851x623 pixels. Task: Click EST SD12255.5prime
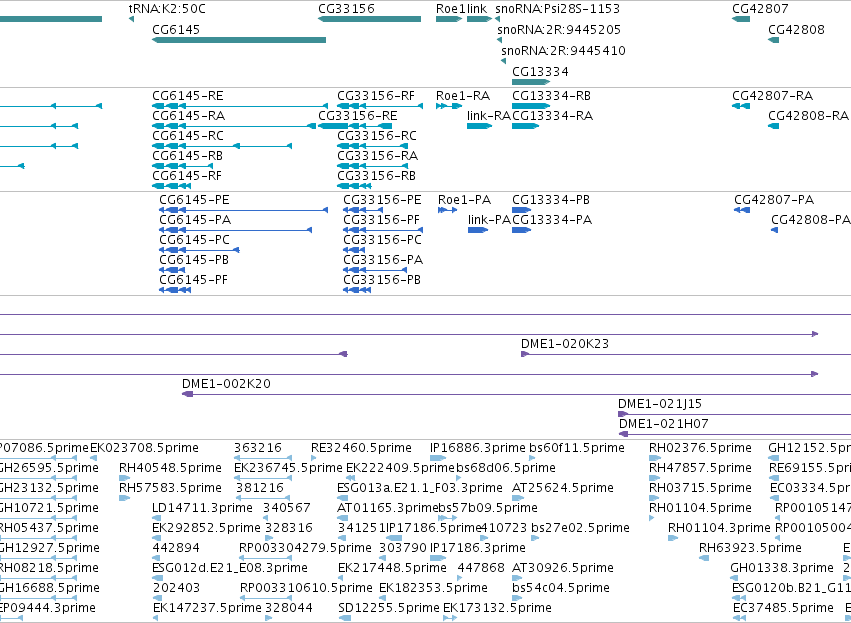click(344, 618)
